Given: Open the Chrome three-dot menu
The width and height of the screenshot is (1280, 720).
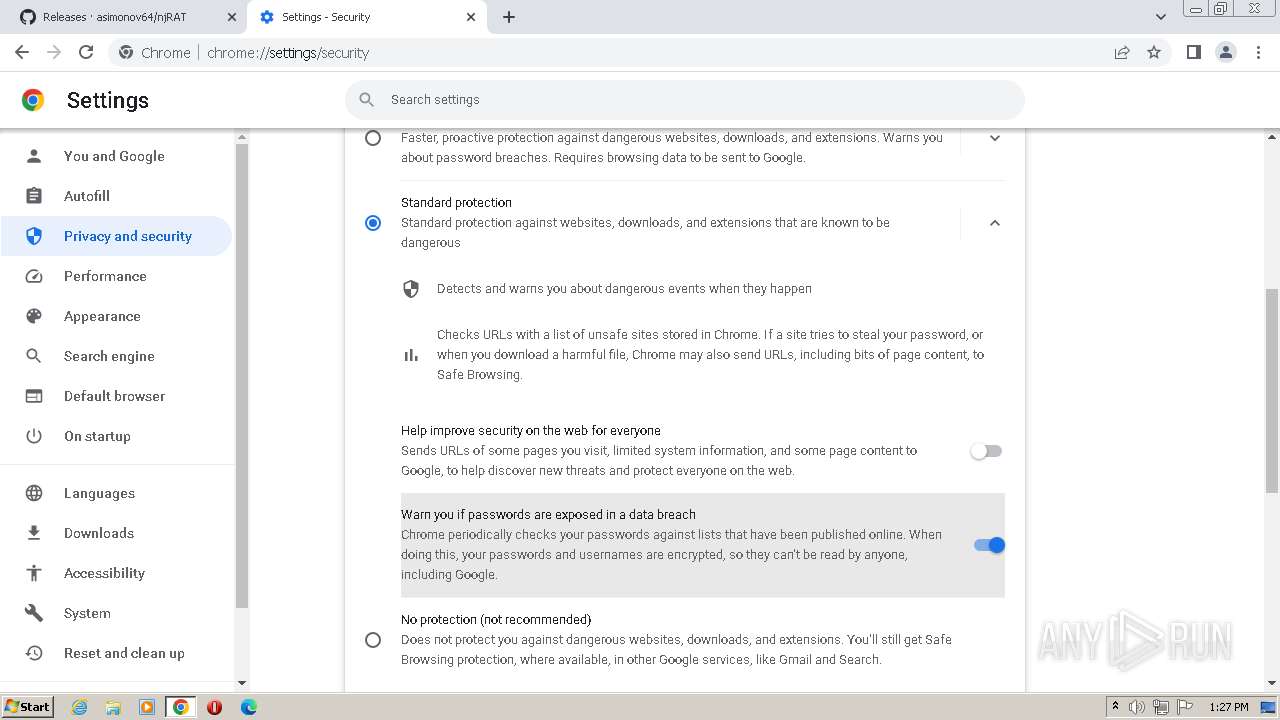Looking at the screenshot, I should point(1259,52).
